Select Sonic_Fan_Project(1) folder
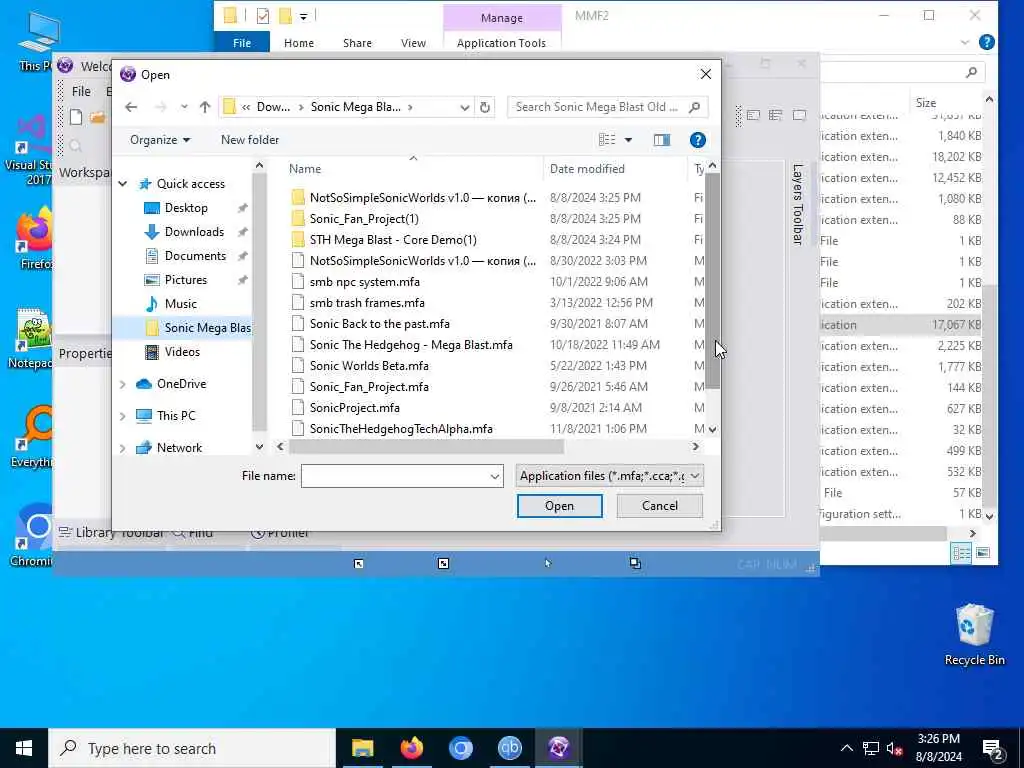This screenshot has height=768, width=1024. tap(364, 219)
